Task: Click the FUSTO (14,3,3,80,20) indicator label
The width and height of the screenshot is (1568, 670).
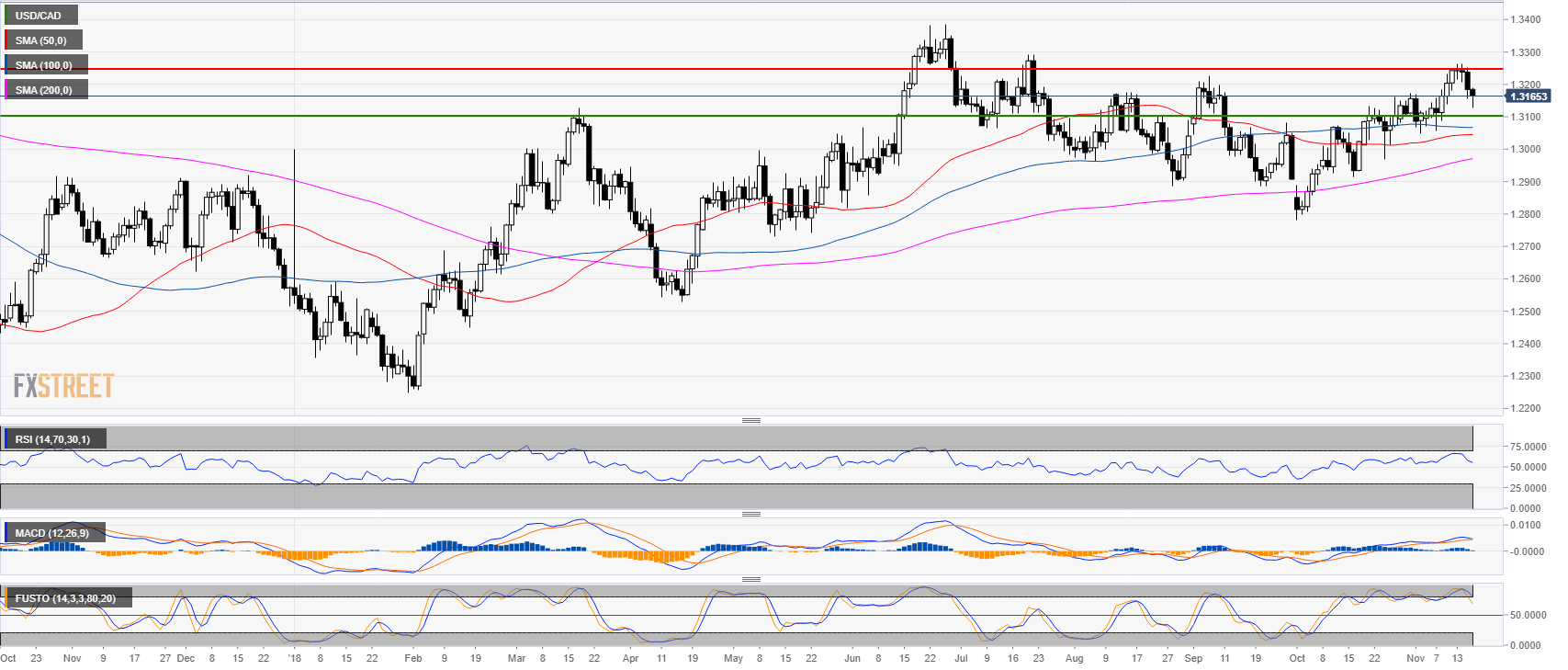Action: click(x=65, y=598)
